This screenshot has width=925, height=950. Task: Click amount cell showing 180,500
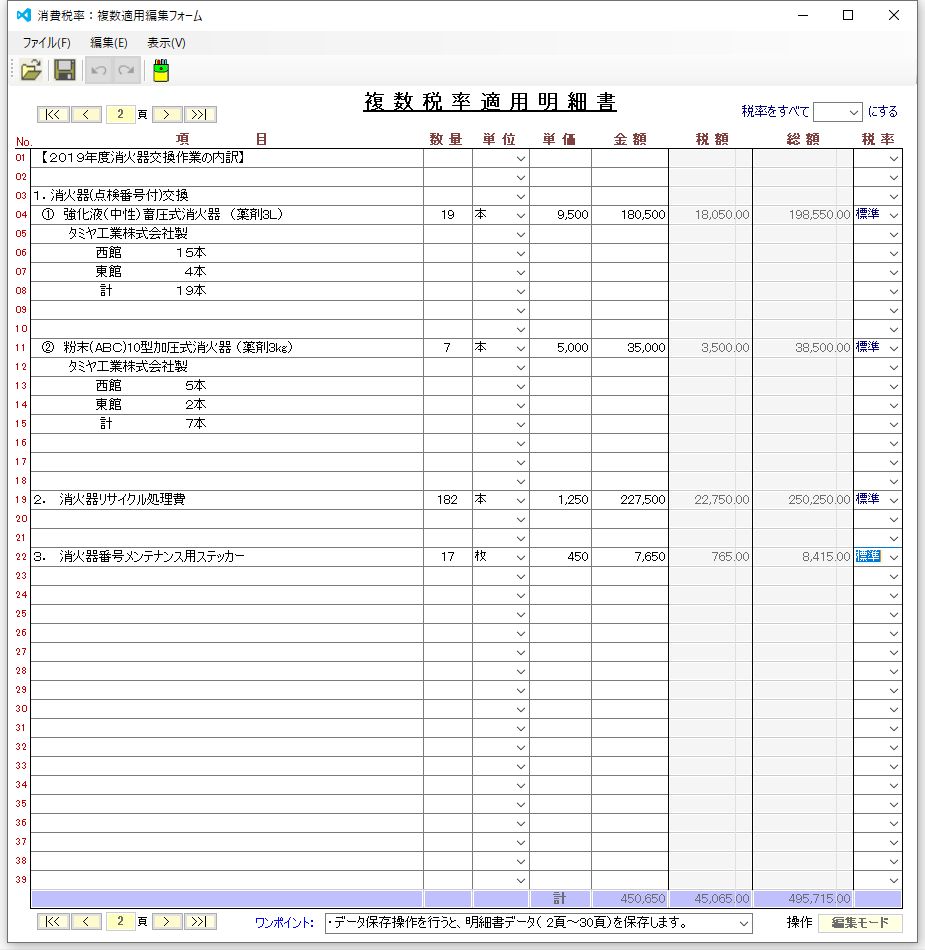pyautogui.click(x=630, y=215)
